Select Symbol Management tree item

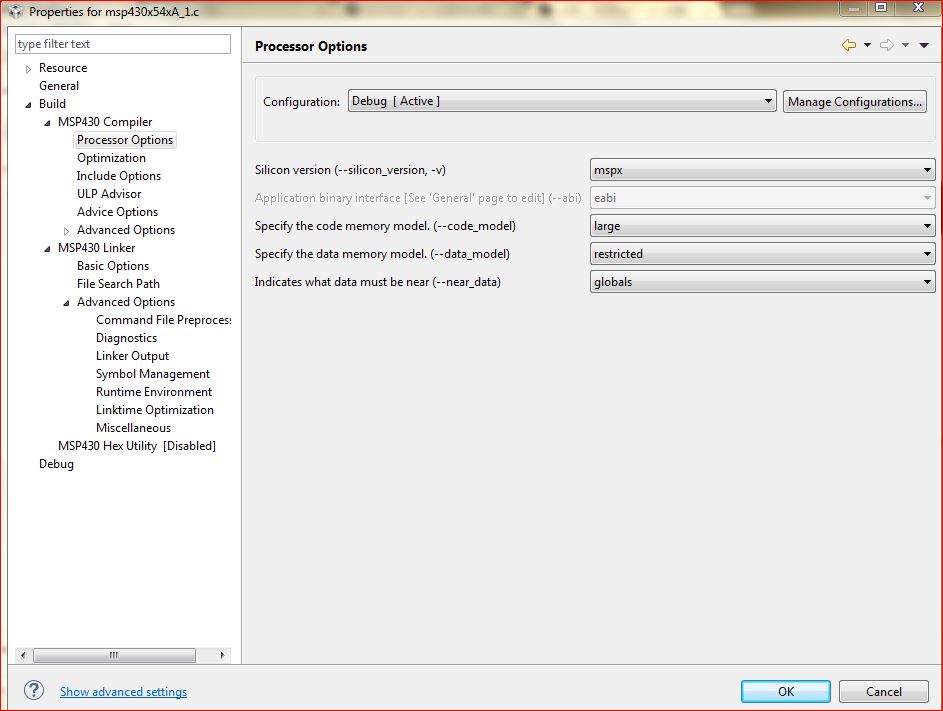[153, 374]
